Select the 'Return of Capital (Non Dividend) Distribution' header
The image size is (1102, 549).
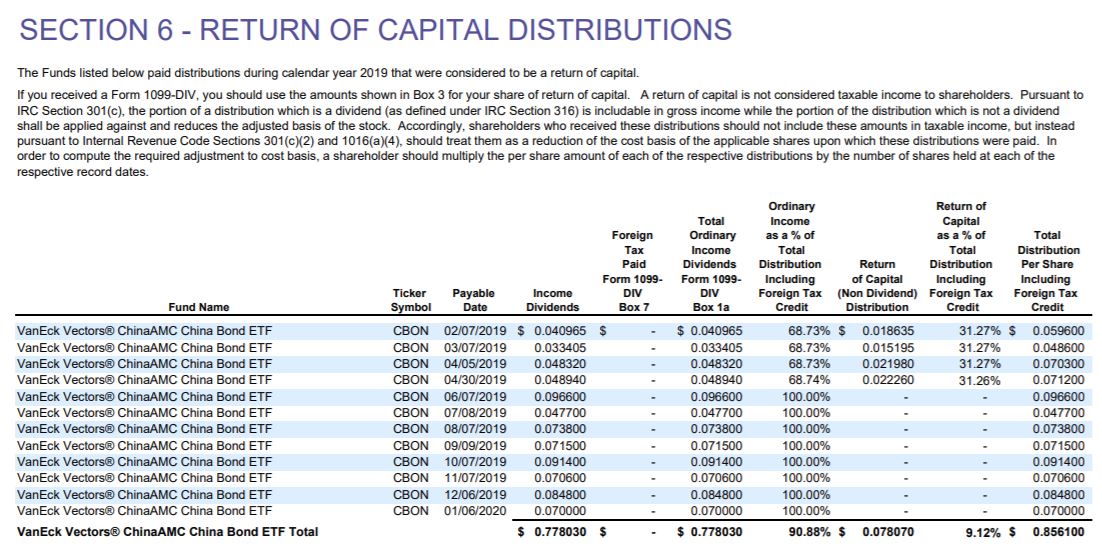[x=876, y=285]
